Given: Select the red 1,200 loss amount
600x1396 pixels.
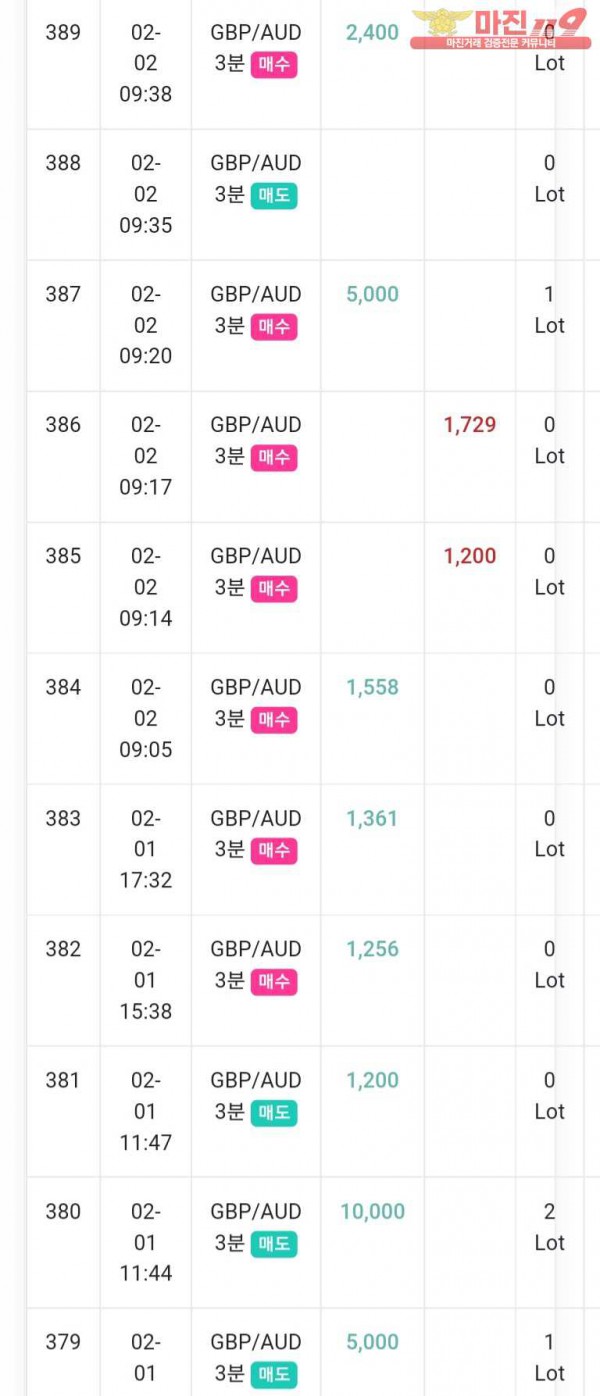Looking at the screenshot, I should (x=469, y=556).
